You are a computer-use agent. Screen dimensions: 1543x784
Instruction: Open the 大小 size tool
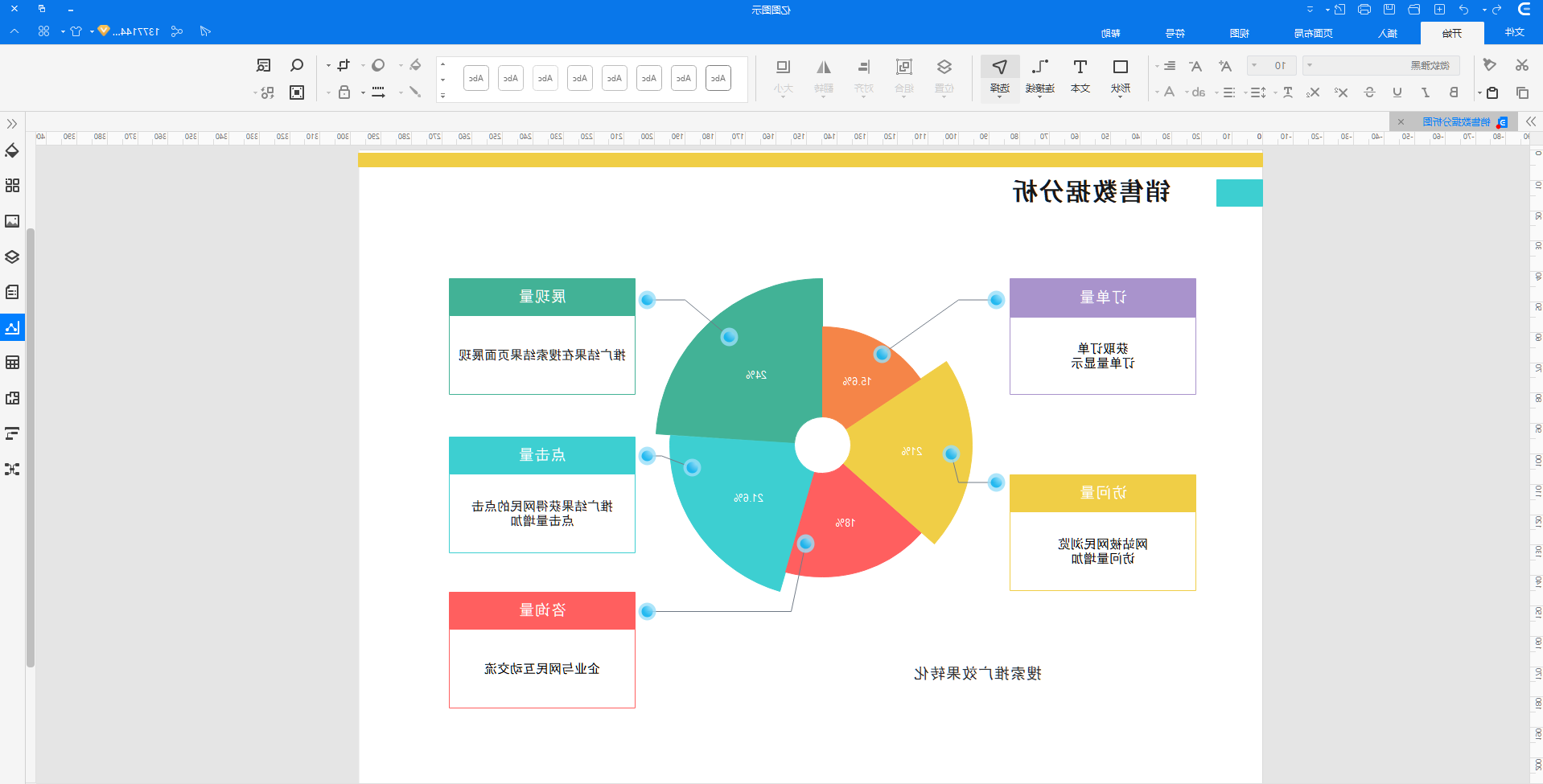[x=784, y=77]
